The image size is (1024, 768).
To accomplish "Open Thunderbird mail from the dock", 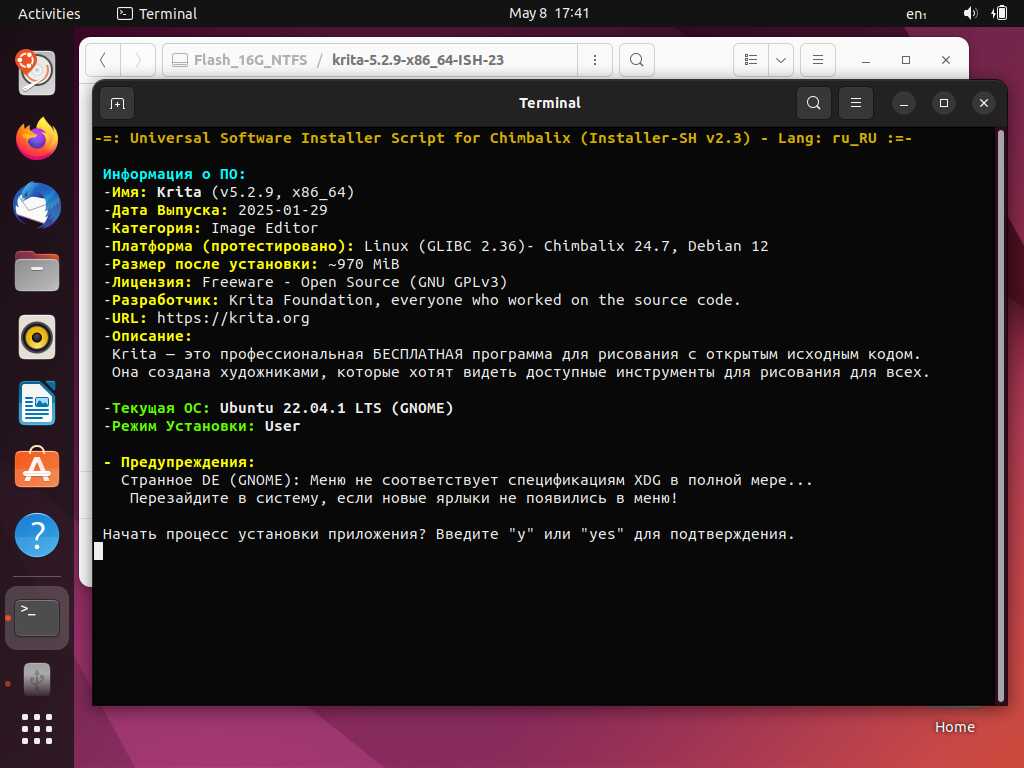I will (37, 206).
